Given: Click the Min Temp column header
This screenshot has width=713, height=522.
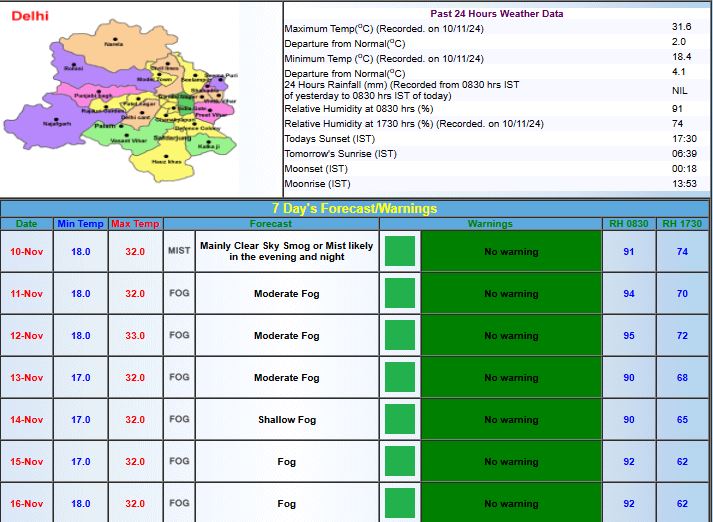Looking at the screenshot, I should coord(80,224).
